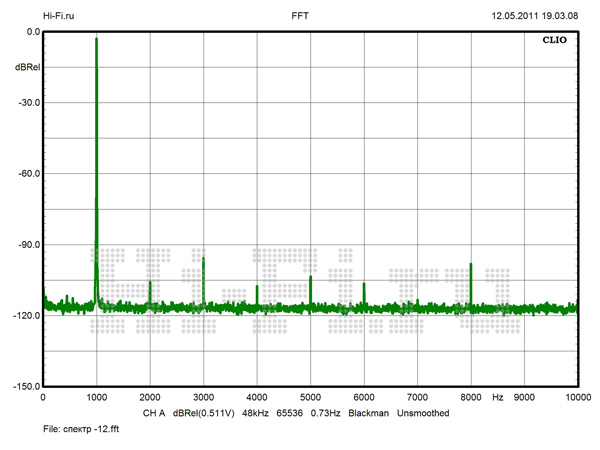This screenshot has height=450, width=600.
Task: Click the Hz unit label on x-axis
Action: click(497, 398)
